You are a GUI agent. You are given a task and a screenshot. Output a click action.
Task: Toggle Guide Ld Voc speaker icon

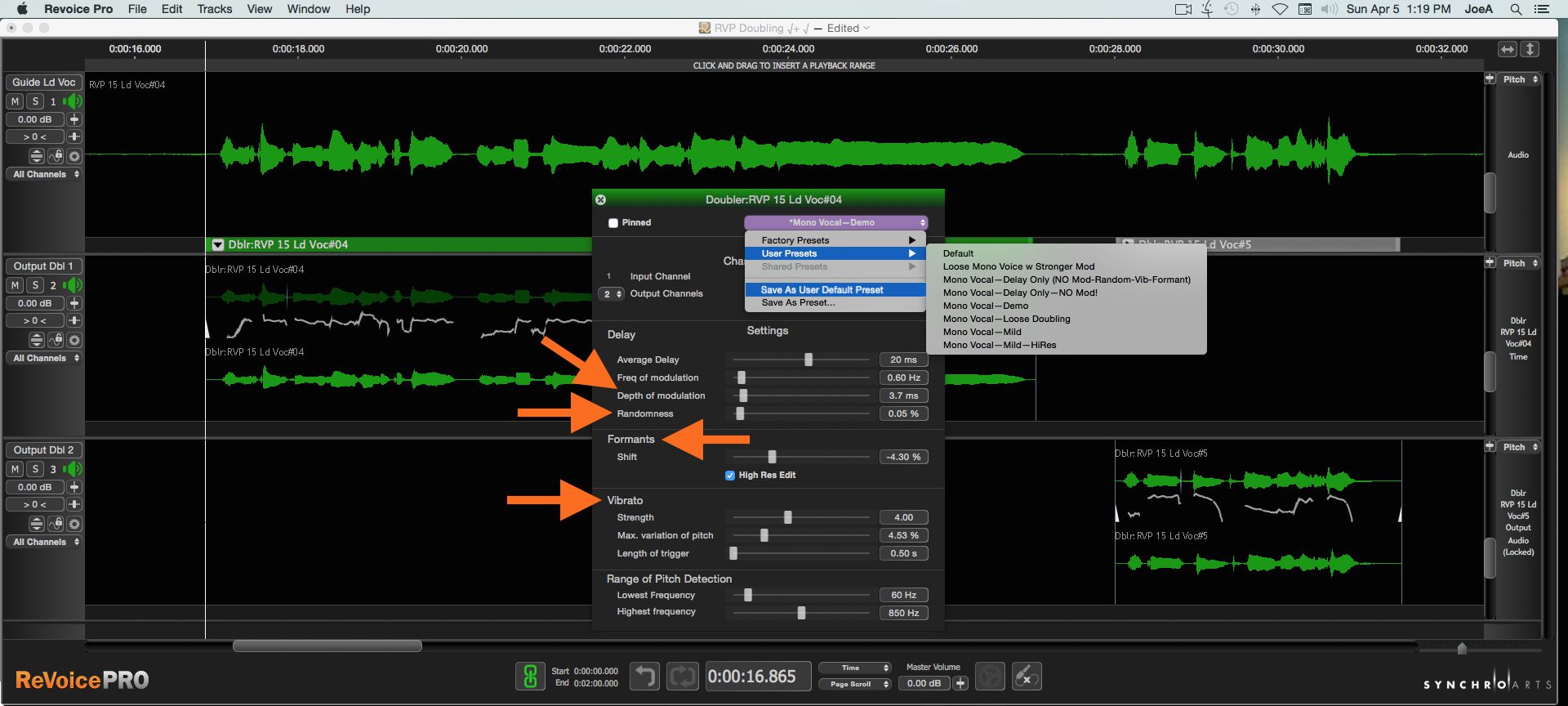tap(73, 101)
